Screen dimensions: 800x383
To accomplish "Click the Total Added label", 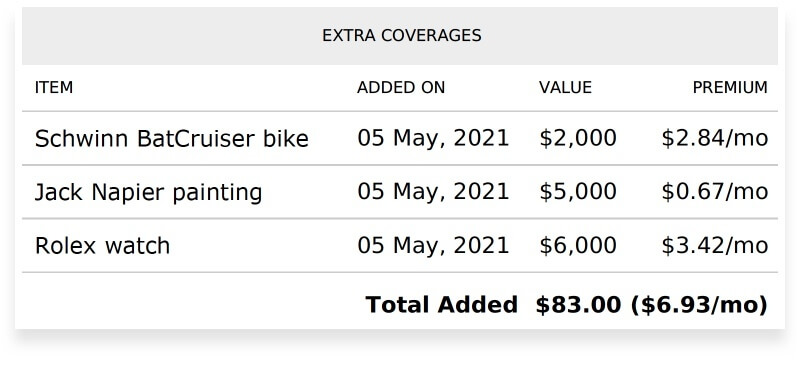I will tap(441, 304).
